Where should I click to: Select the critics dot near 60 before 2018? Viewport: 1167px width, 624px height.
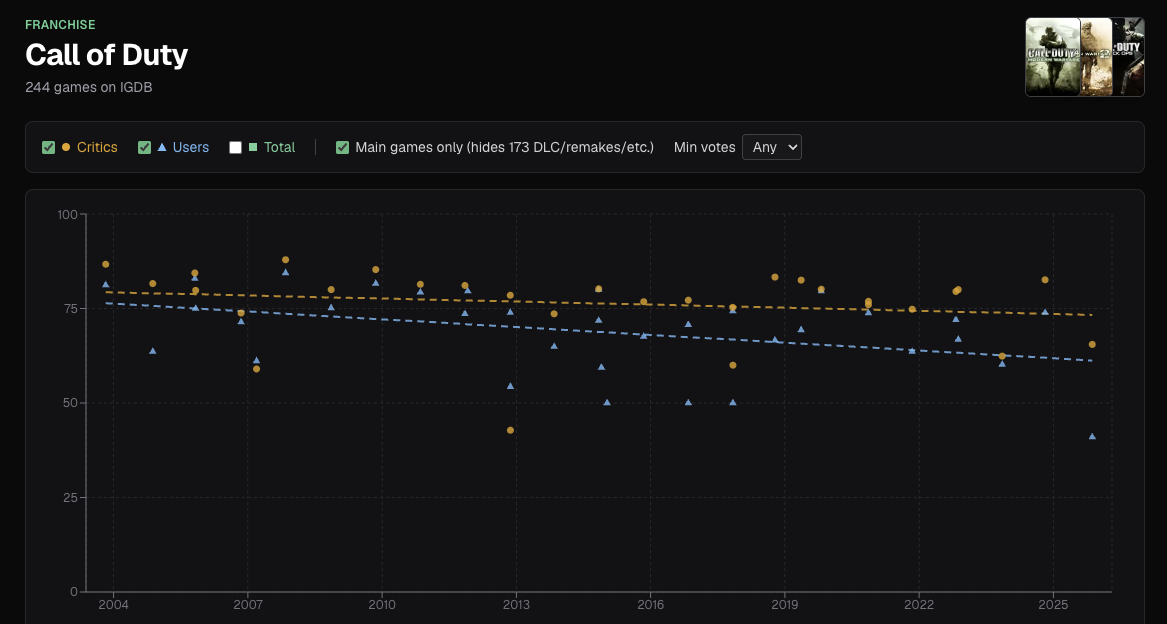point(733,365)
